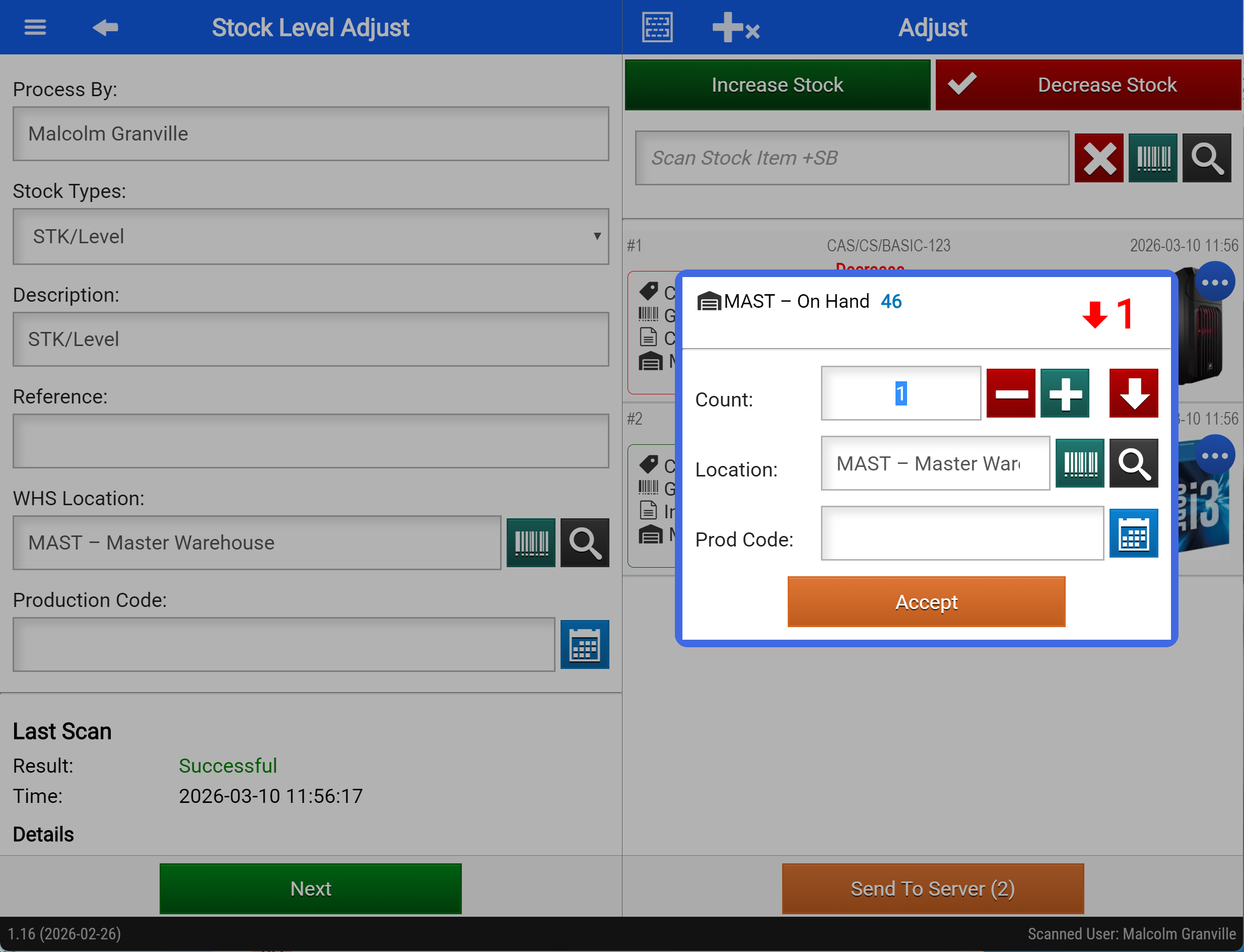The height and width of the screenshot is (952, 1244).
Task: Select the Increase Stock toggle
Action: click(777, 85)
